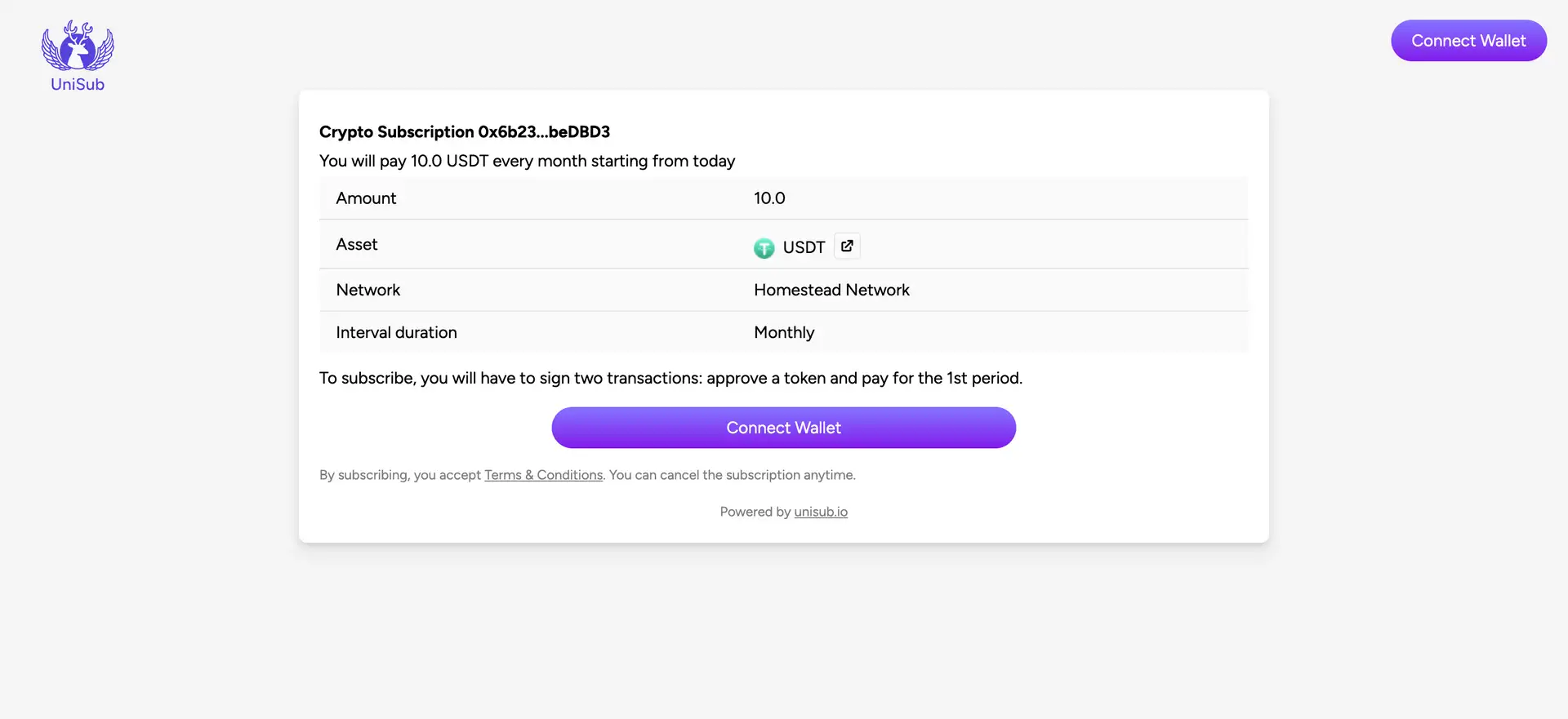Click the UniSub deer logo icon
The image size is (1568, 719).
(78, 47)
